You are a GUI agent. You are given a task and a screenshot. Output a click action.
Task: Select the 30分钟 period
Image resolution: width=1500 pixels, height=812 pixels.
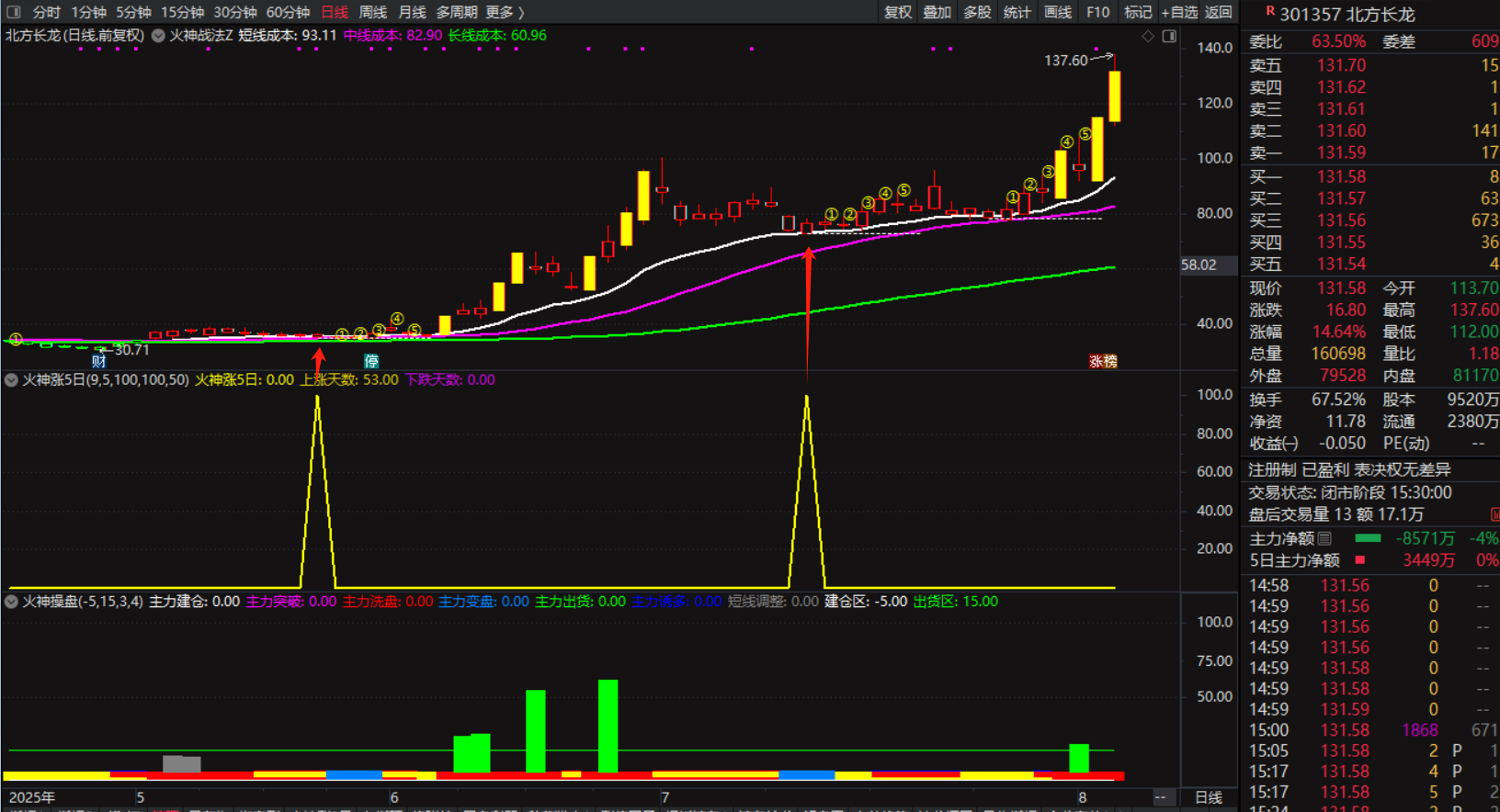pos(235,12)
